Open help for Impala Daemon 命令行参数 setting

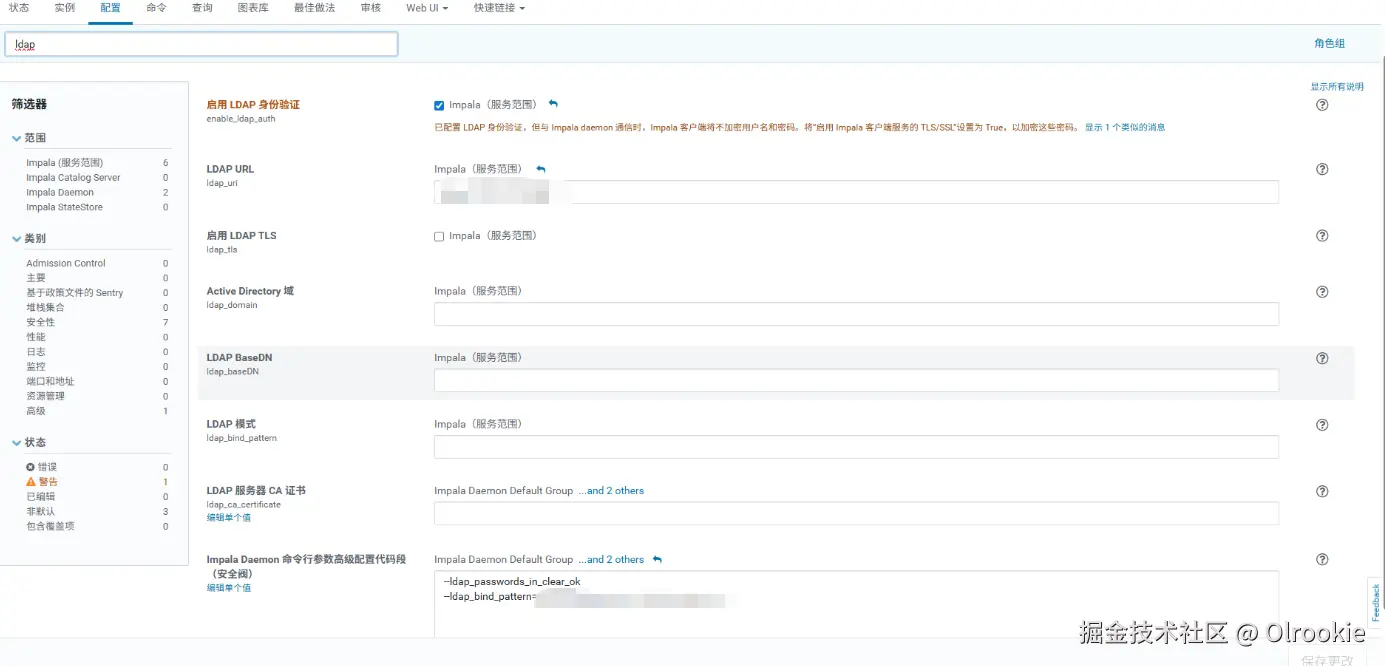point(1322,559)
